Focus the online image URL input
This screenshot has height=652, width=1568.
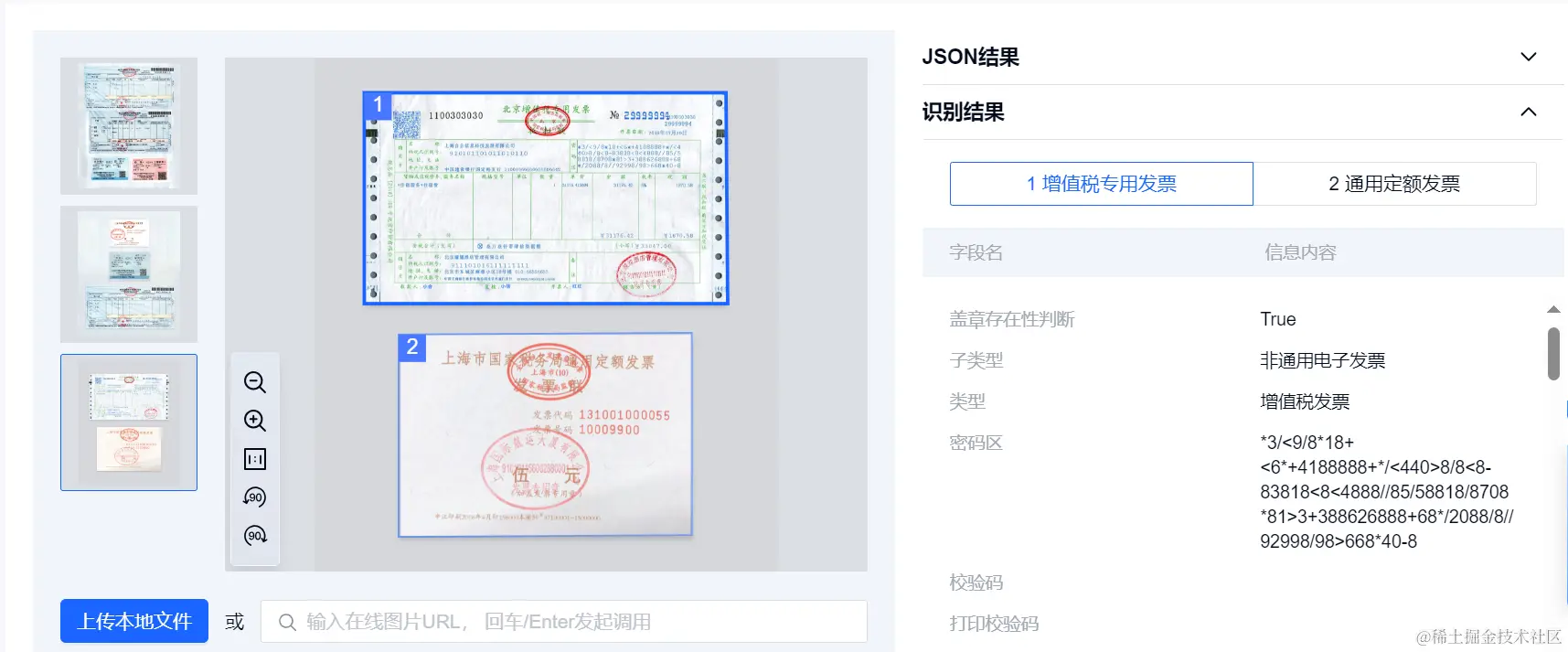point(564,622)
